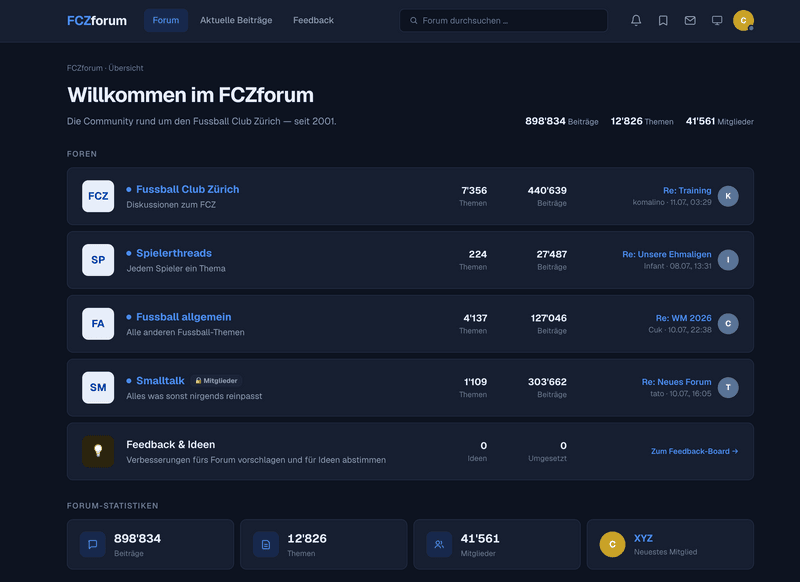Open the user avatar in header
Screen dimensions: 800x582
coord(743,20)
